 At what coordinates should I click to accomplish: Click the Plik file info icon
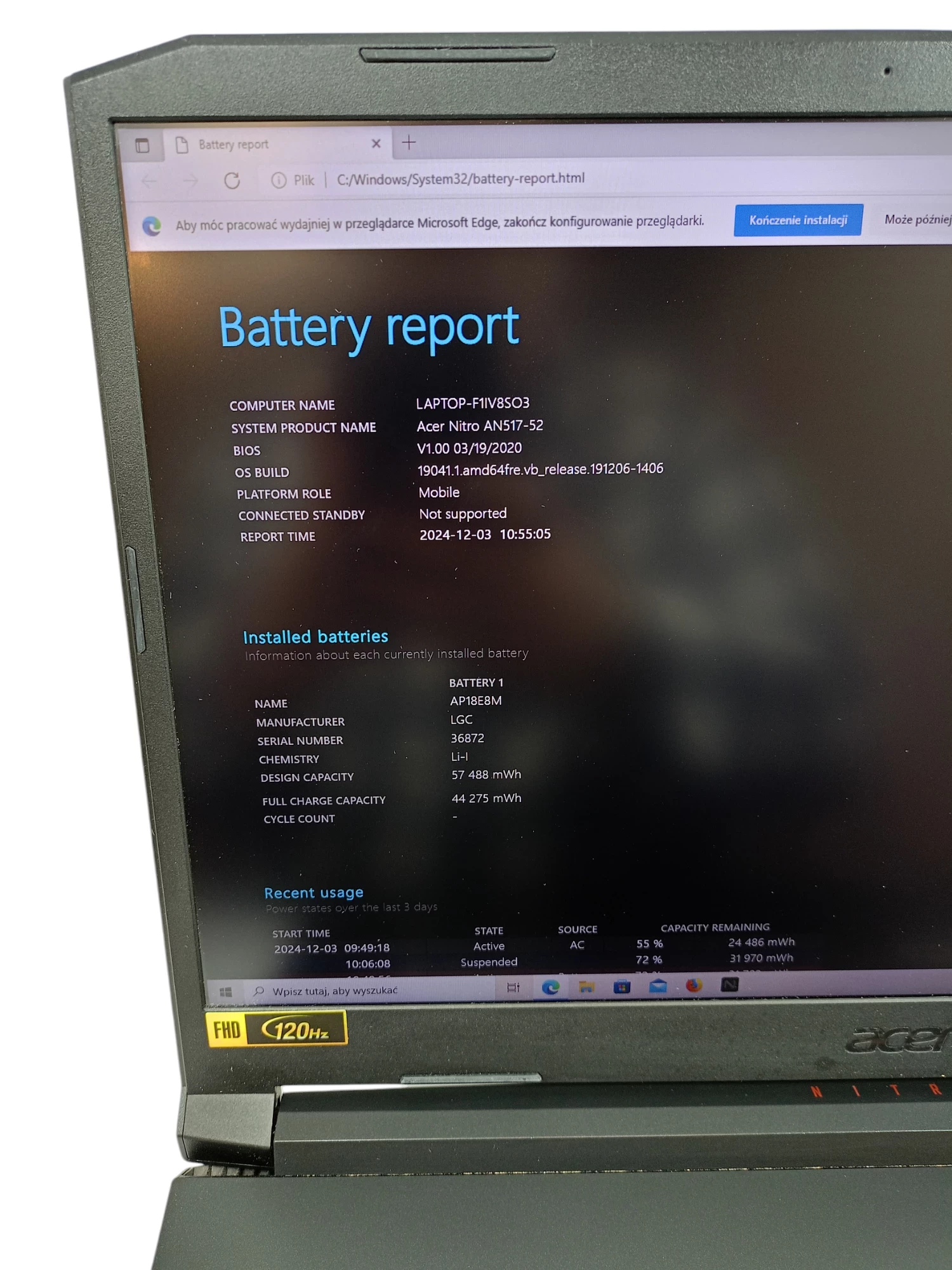coord(279,180)
